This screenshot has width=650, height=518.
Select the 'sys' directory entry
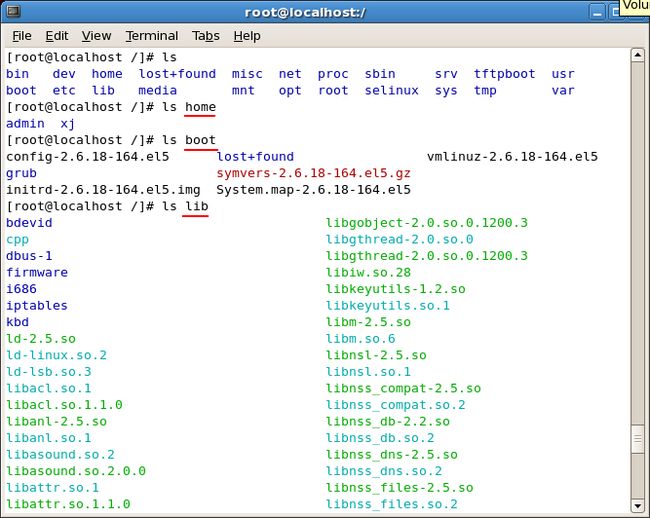pyautogui.click(x=446, y=91)
